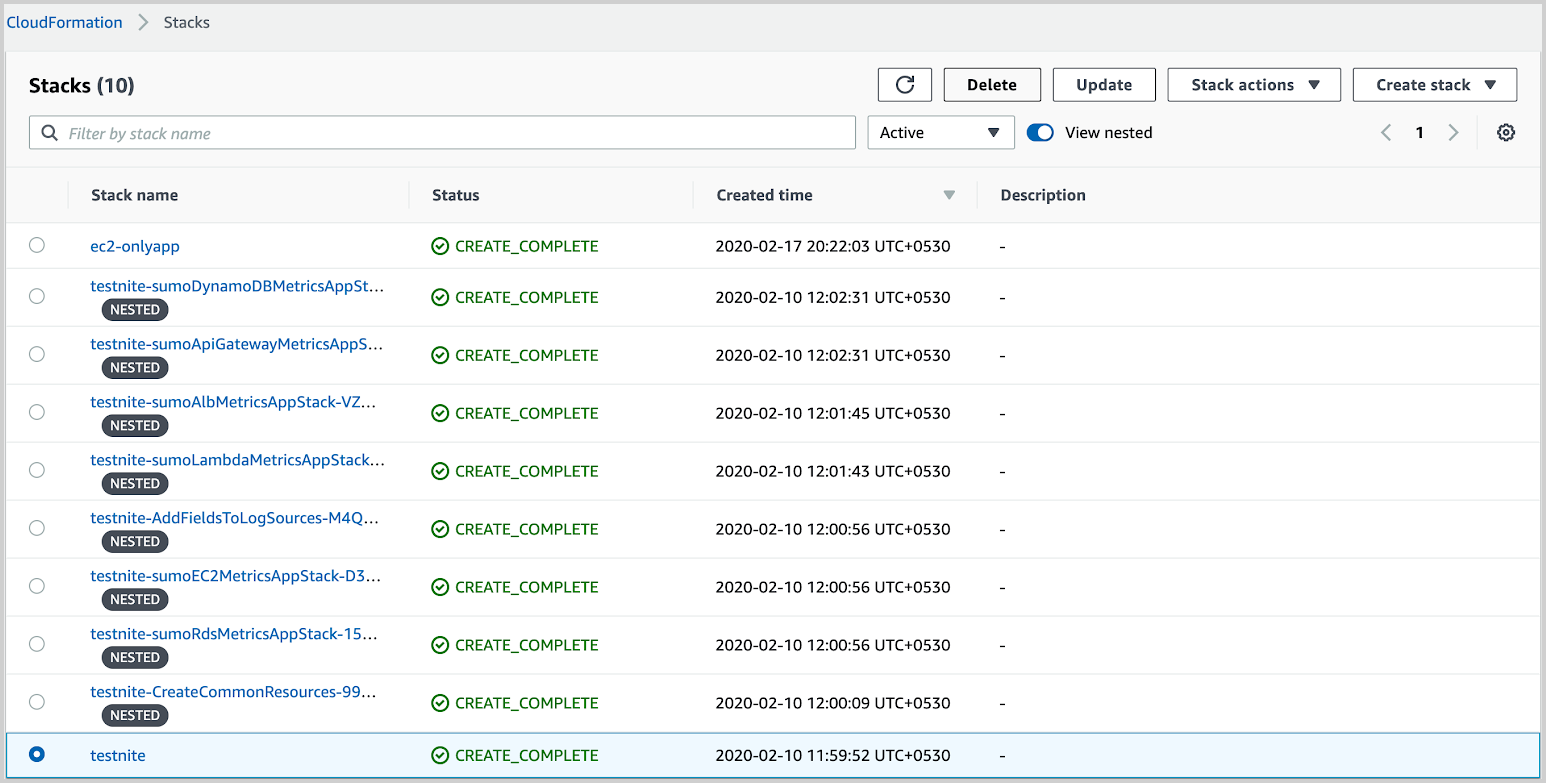1546x783 pixels.
Task: Click ec2-onlyapp green status check icon
Action: 440,246
